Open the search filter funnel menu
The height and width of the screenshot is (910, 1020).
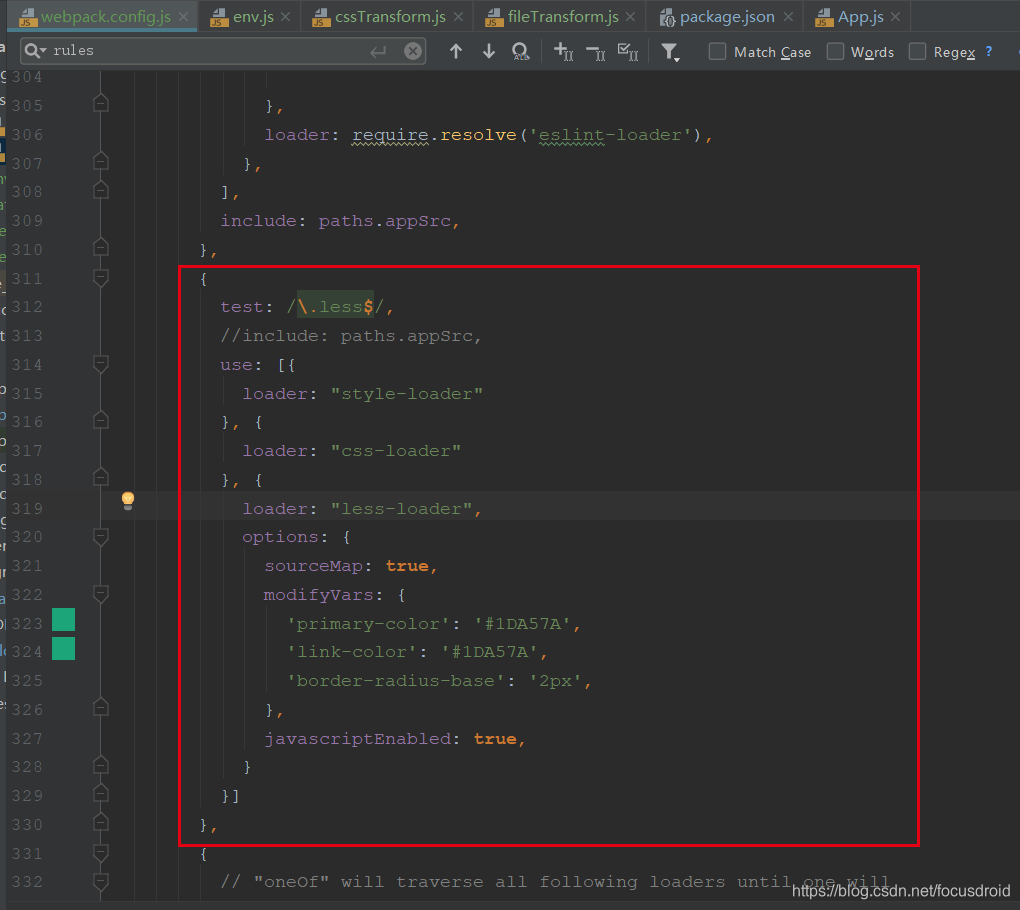[670, 52]
